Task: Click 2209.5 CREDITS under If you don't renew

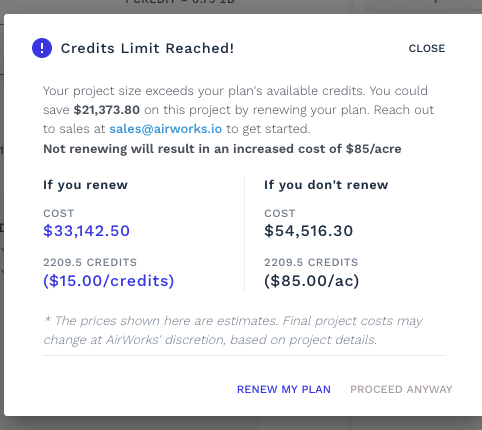Action: tap(311, 262)
